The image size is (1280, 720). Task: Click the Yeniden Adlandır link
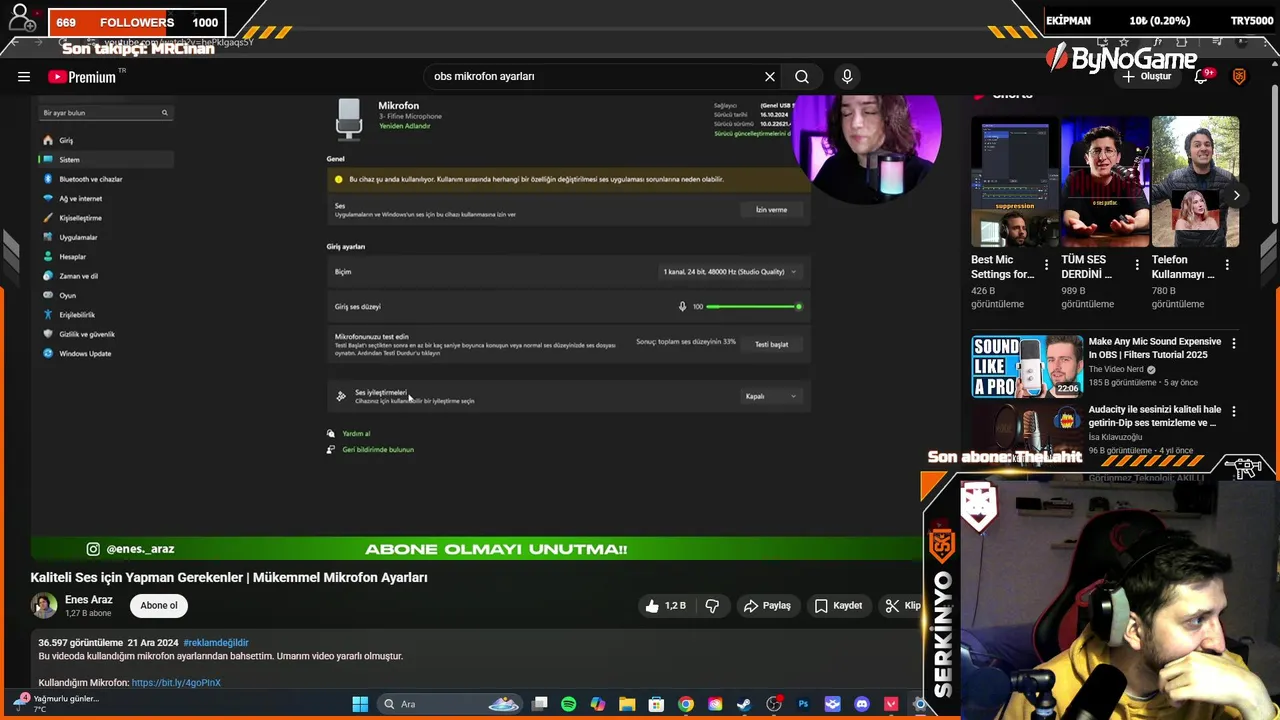[x=404, y=126]
